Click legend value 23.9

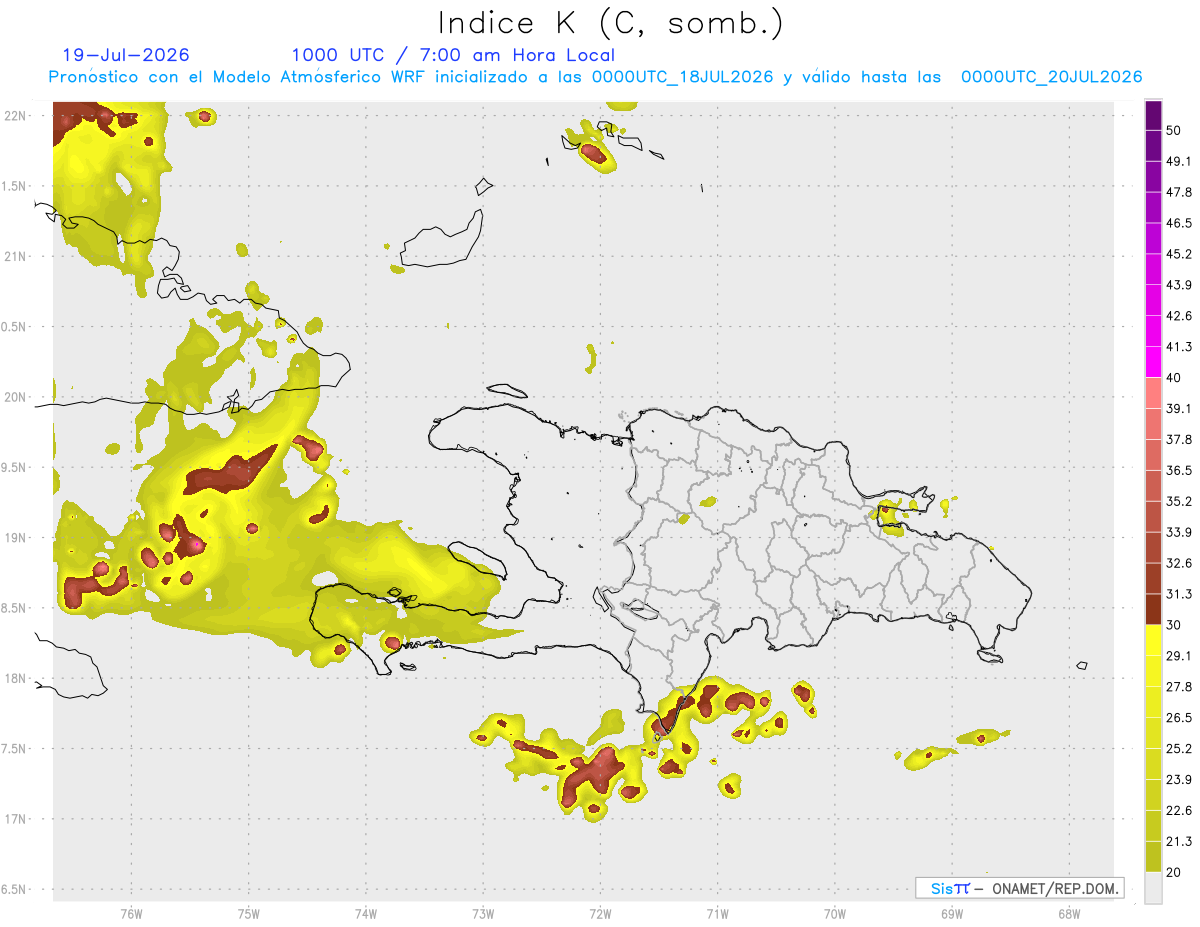(x=1179, y=780)
